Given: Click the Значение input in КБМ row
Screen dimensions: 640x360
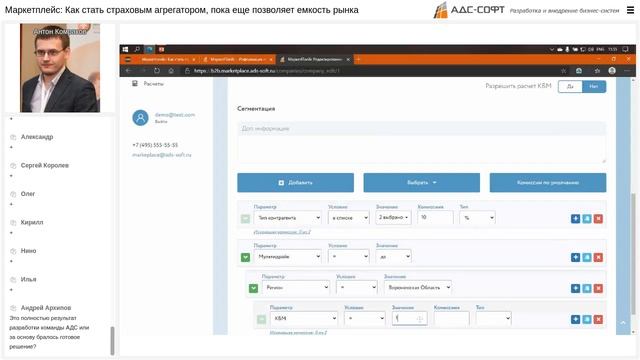Looking at the screenshot, I should pos(409,318).
